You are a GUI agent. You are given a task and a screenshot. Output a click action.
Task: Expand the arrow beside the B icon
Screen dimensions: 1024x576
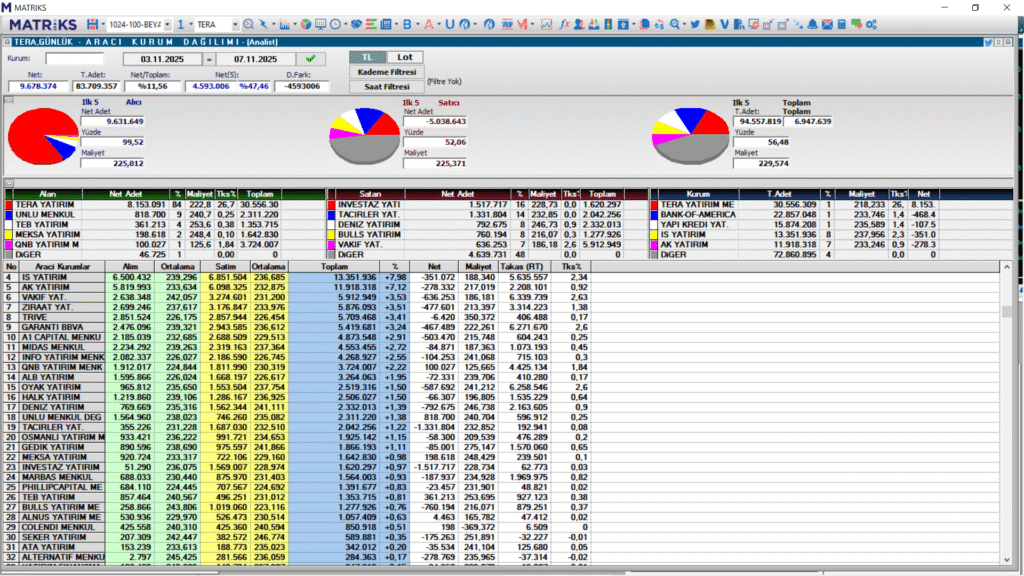click(417, 24)
